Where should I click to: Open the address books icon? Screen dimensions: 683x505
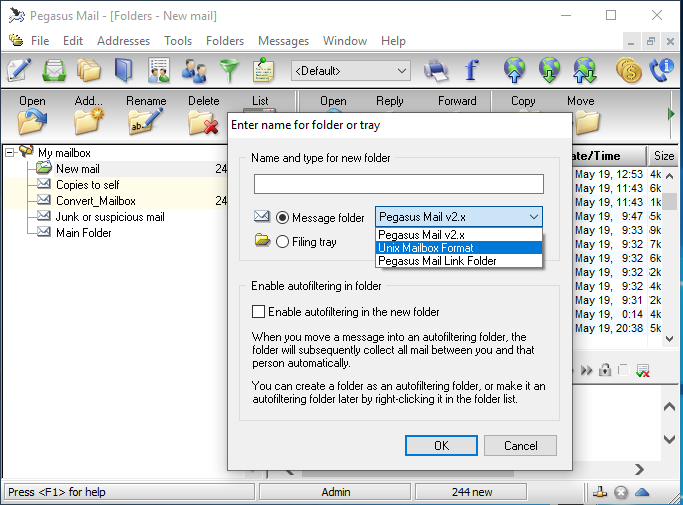pos(124,70)
